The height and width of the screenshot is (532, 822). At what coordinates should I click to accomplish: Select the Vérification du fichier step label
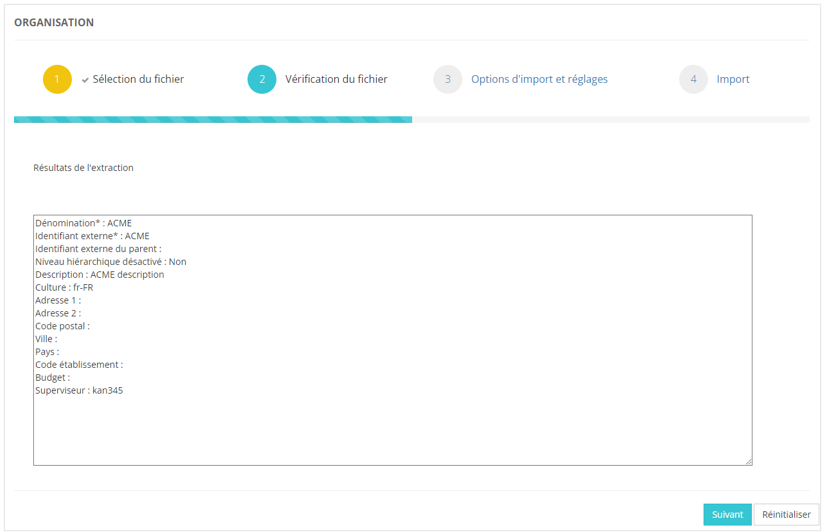coord(336,79)
